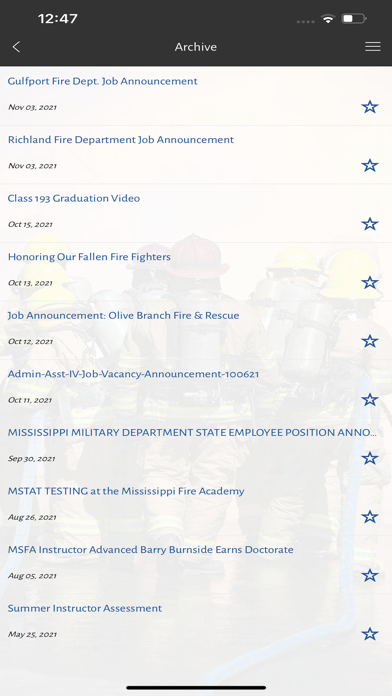
Task: Star the Barry Burnside Earns Doctorate post
Action: click(369, 576)
